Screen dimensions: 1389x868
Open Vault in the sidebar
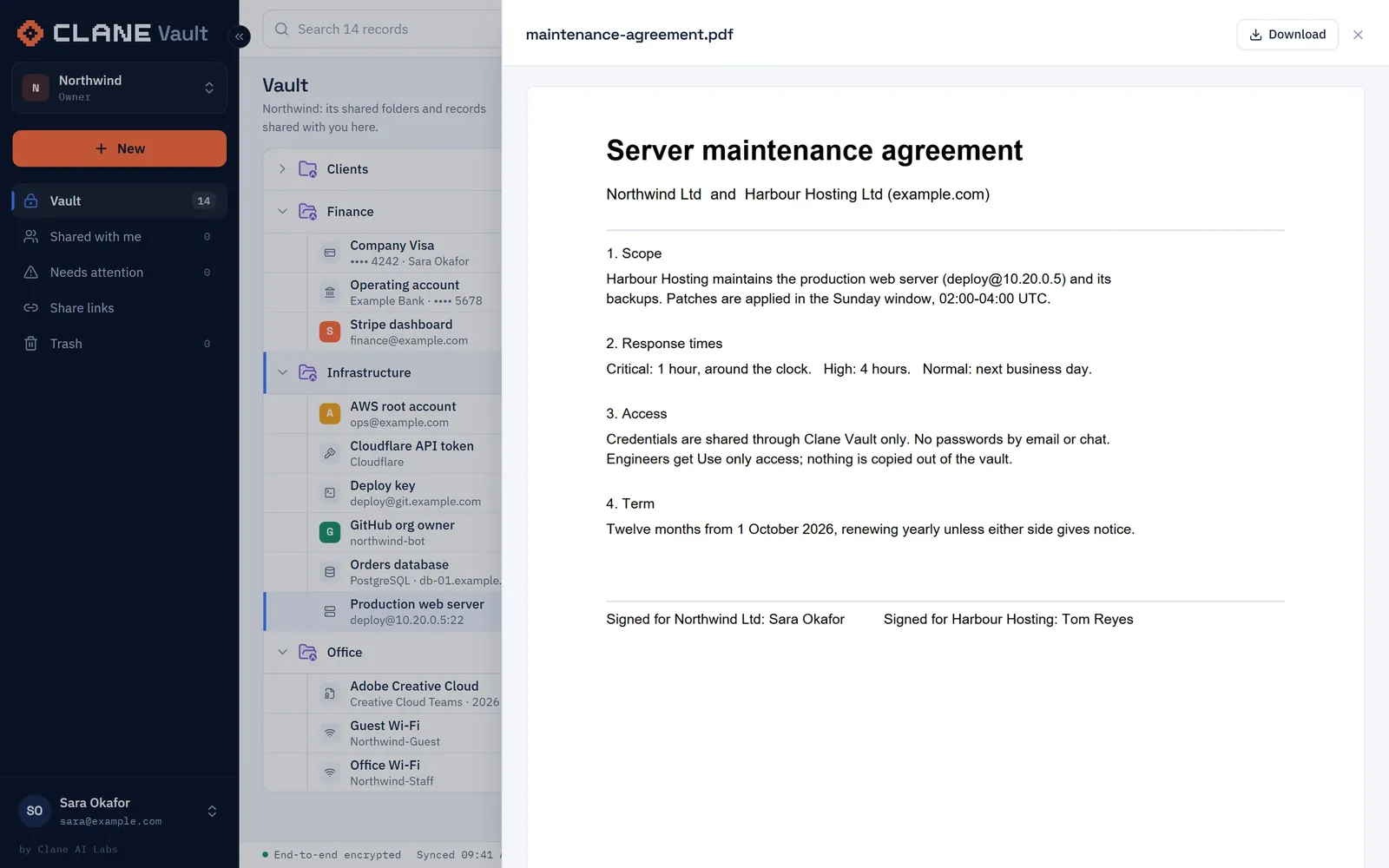120,201
